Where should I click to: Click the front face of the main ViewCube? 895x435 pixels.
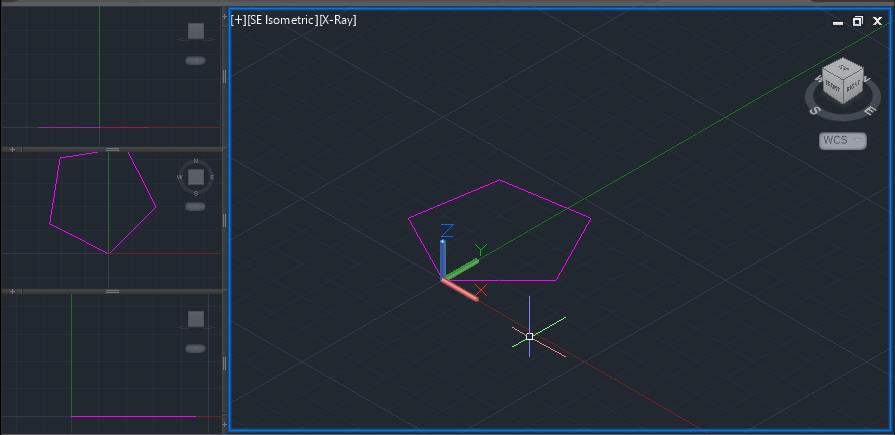(833, 88)
